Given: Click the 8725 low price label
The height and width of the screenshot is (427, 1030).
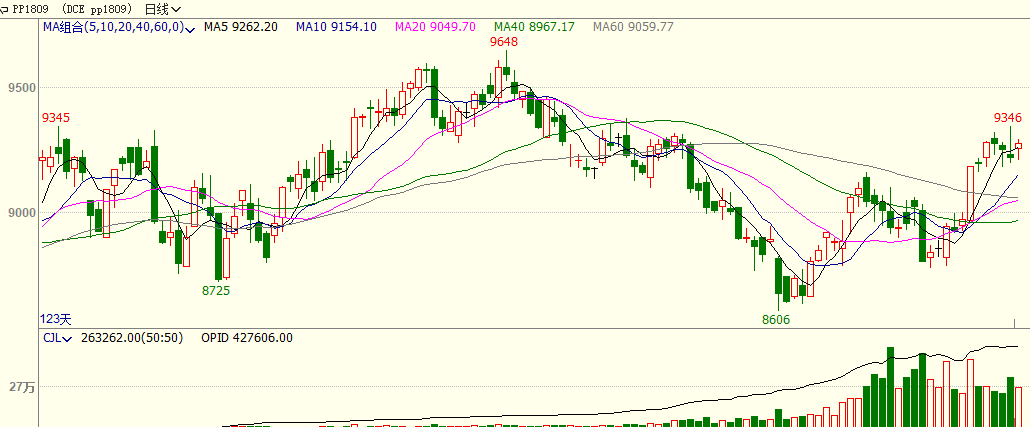Looking at the screenshot, I should [216, 290].
